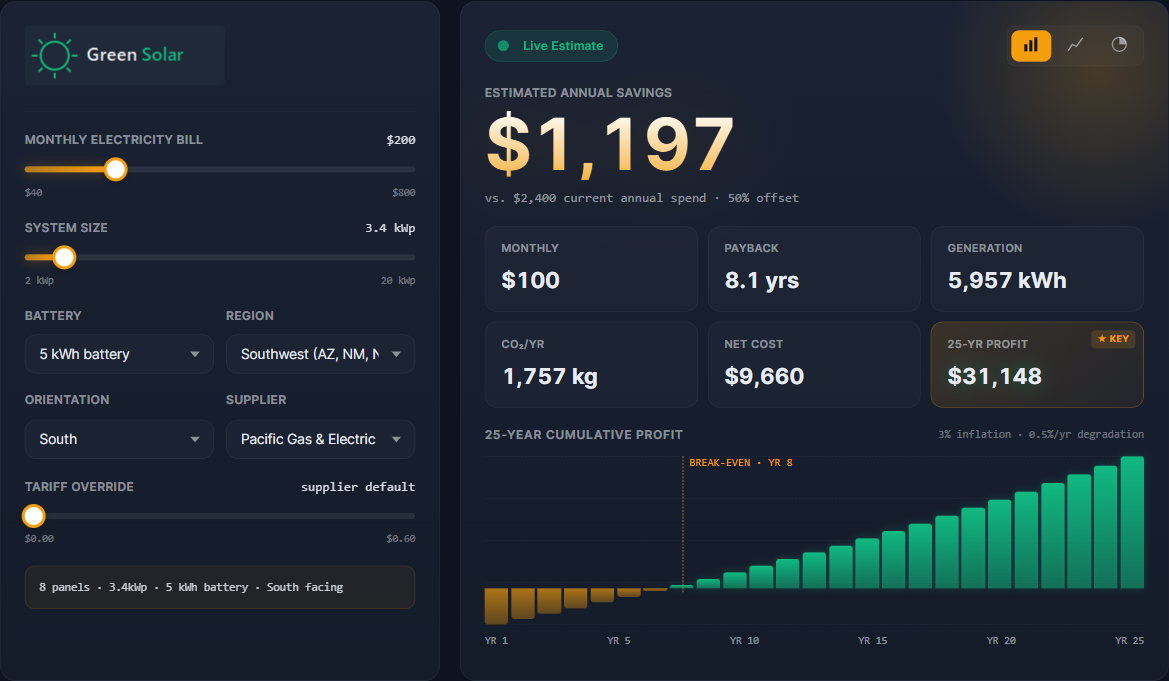
Task: Switch to line chart view
Action: click(1075, 45)
